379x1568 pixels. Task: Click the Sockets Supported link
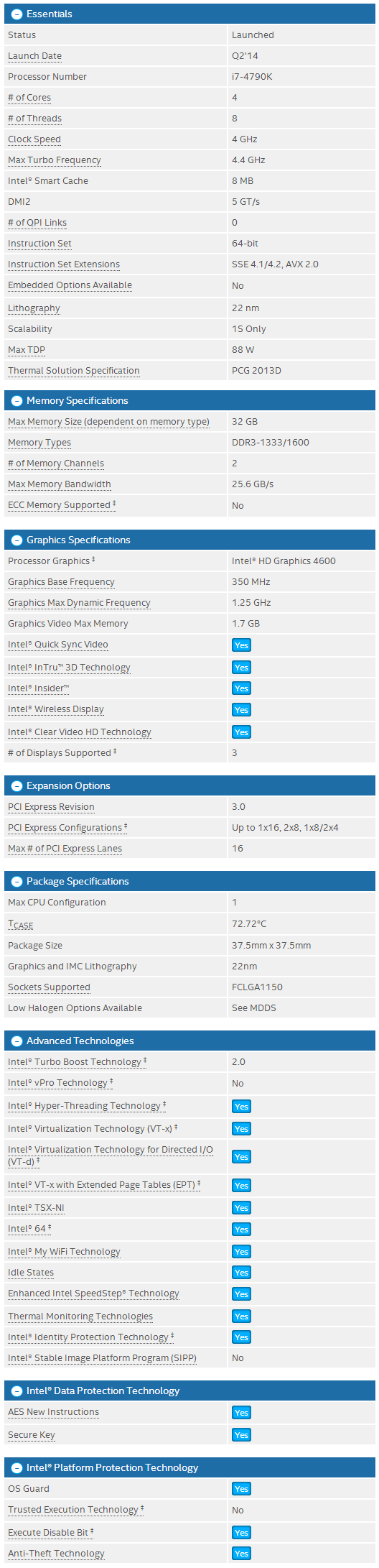(49, 987)
